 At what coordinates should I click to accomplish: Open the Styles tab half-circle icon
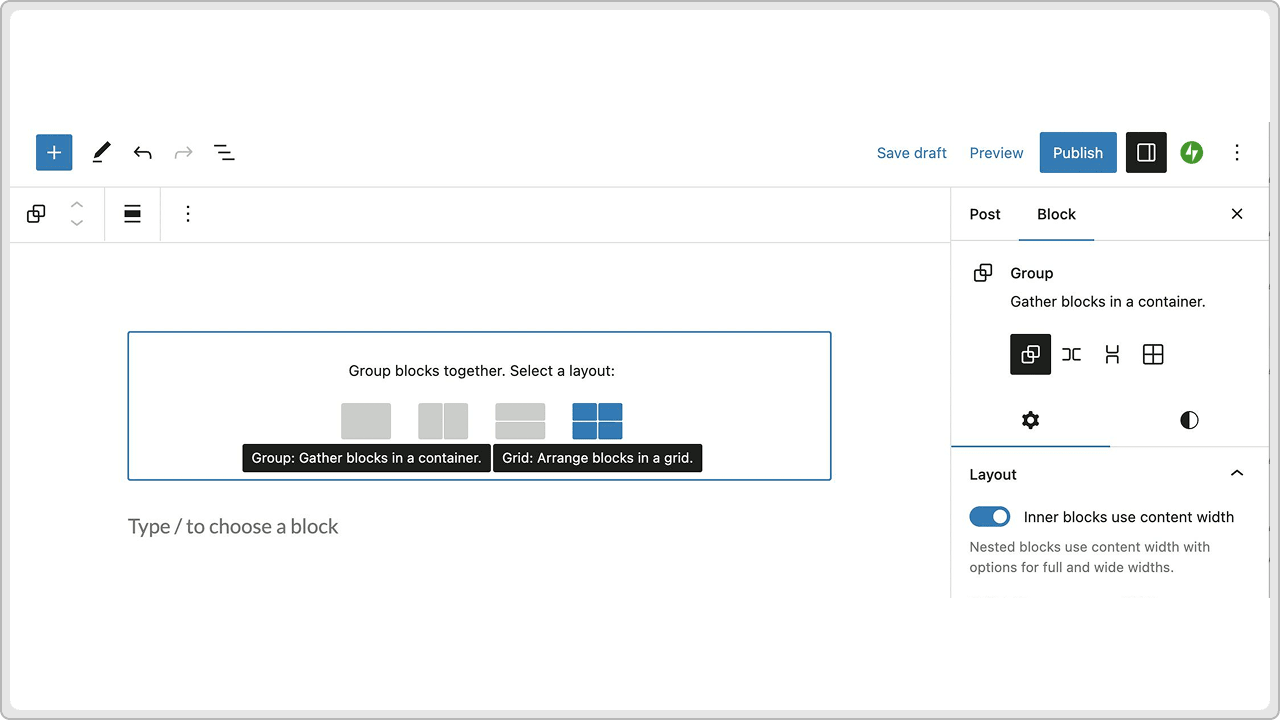1189,420
